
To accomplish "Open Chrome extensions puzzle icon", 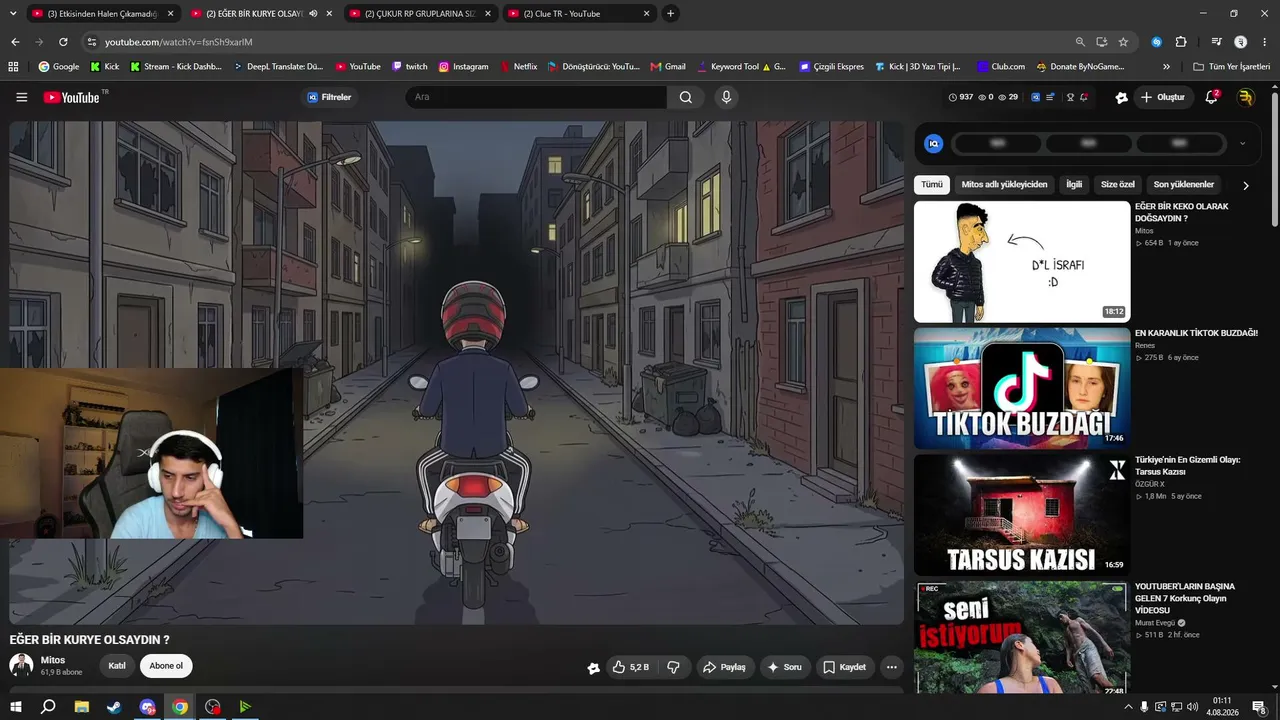I will click(x=1181, y=42).
